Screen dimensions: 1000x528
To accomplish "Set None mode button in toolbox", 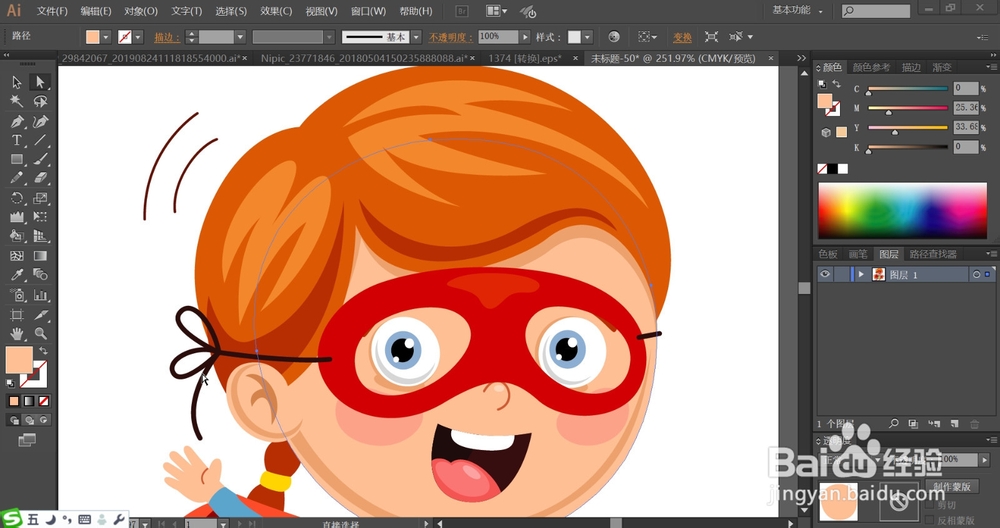I will tap(43, 401).
